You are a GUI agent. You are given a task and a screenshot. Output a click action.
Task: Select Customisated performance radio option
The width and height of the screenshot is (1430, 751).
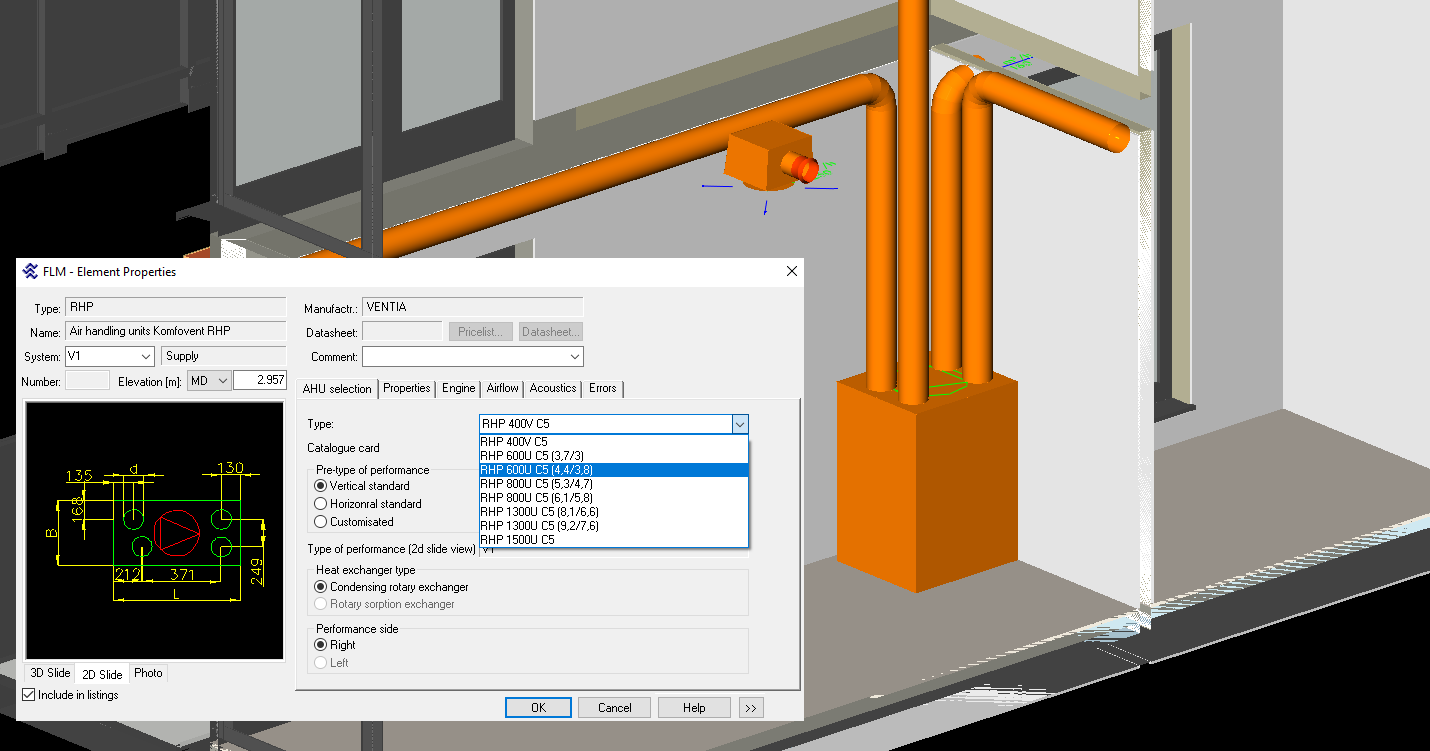(321, 522)
